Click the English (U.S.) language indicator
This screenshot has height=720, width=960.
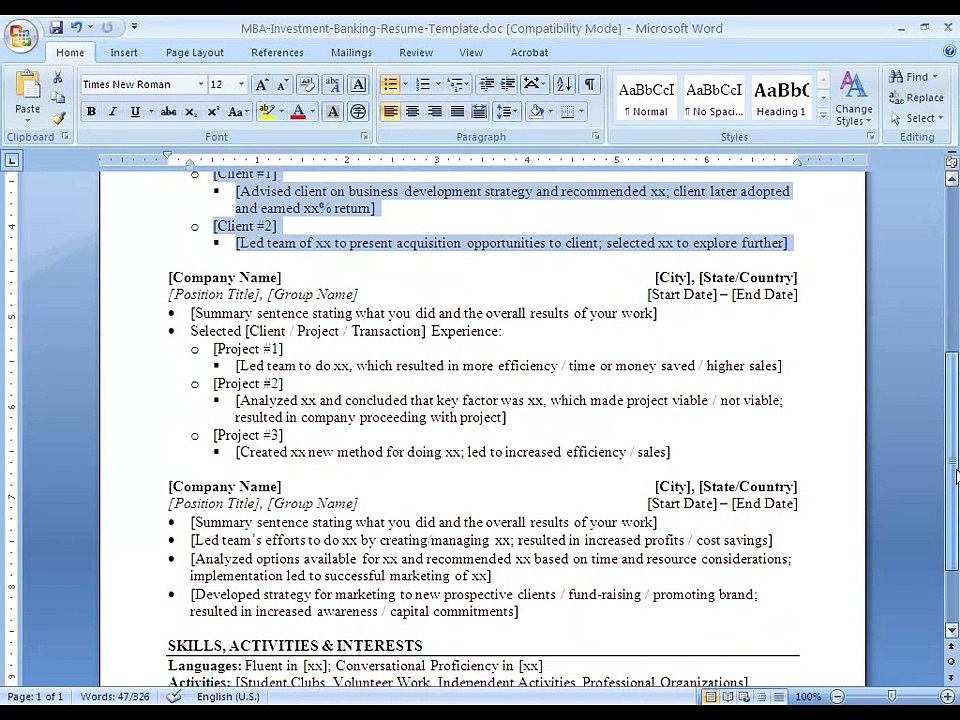coord(228,697)
